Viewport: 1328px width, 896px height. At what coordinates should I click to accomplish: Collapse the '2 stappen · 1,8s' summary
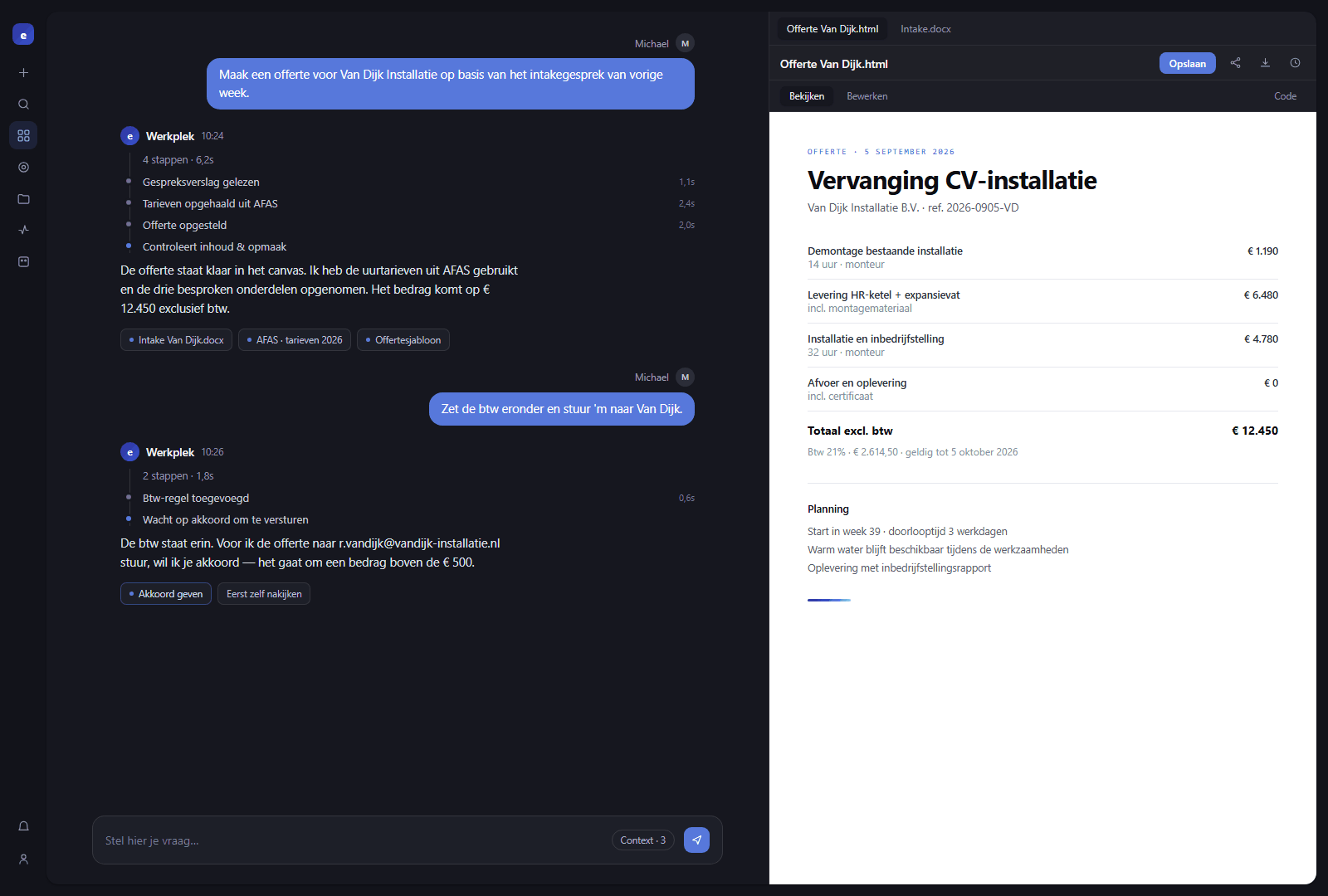click(x=178, y=476)
